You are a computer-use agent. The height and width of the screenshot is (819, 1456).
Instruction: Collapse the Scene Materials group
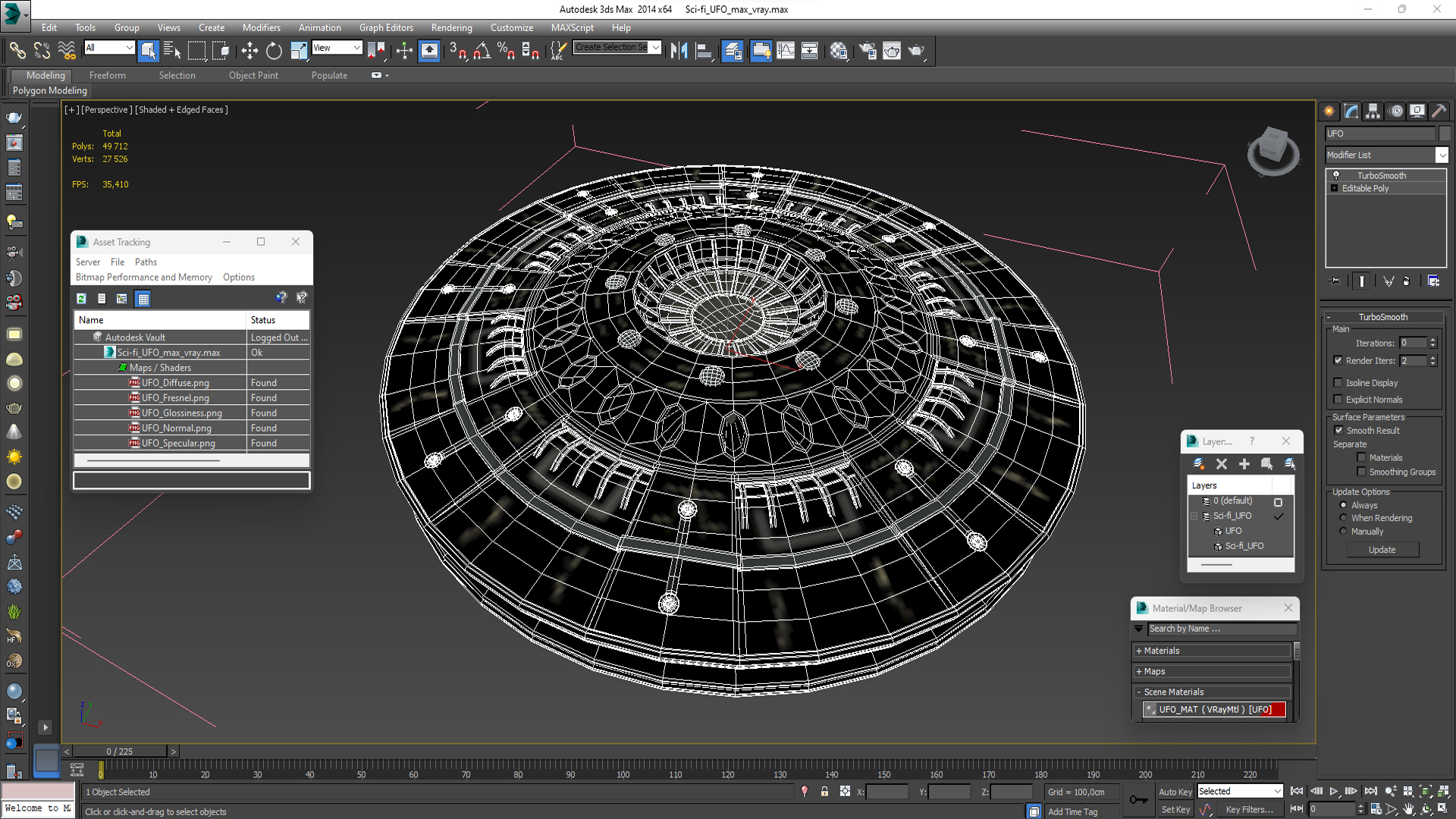point(1212,692)
